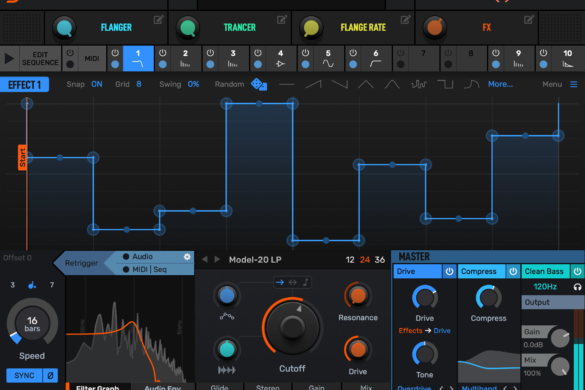Image resolution: width=585 pixels, height=390 pixels.
Task: Click the Retrigger Audio settings gear
Action: coord(187,257)
